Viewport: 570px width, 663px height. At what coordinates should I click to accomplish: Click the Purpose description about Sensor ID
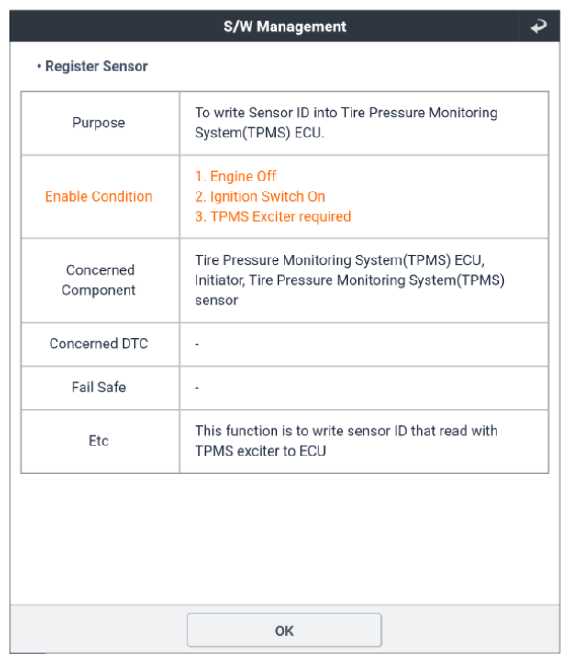click(346, 123)
